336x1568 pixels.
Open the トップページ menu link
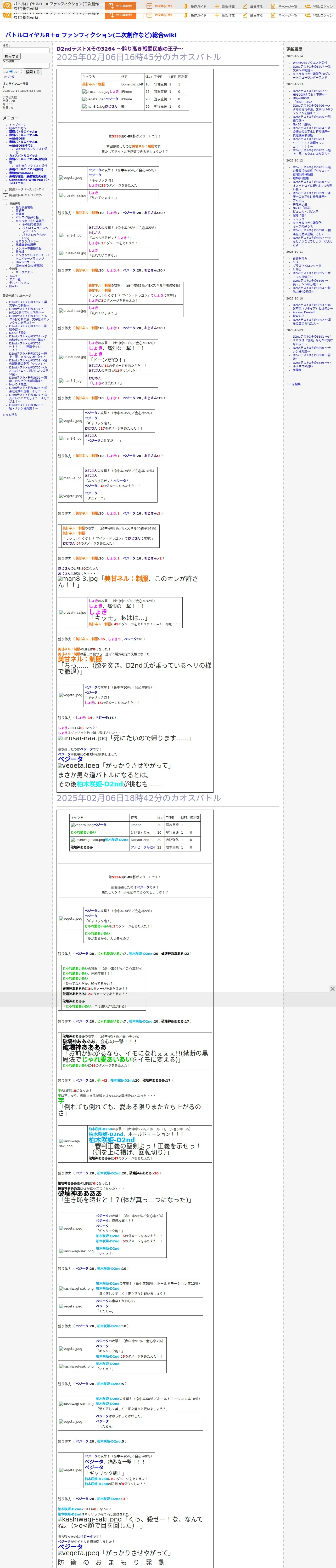pyautogui.click(x=18, y=125)
